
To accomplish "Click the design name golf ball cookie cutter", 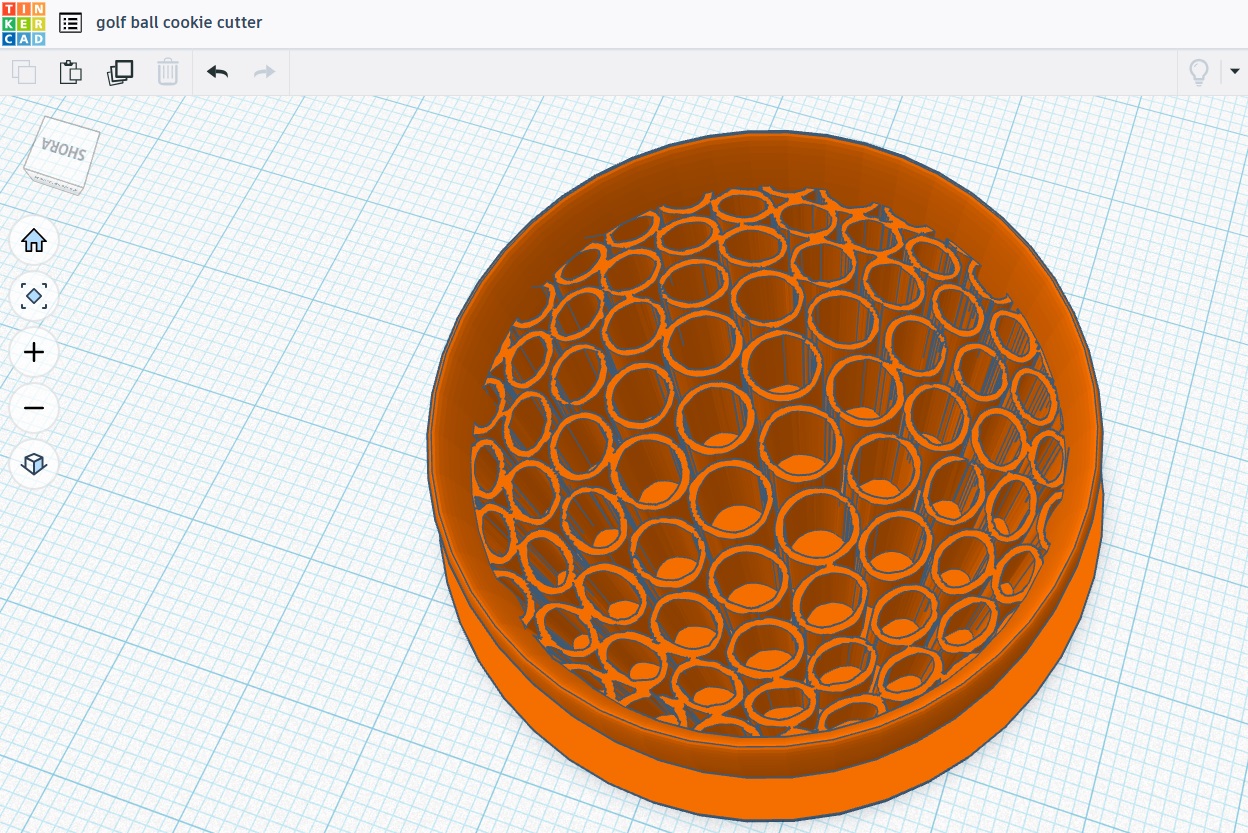I will 179,22.
